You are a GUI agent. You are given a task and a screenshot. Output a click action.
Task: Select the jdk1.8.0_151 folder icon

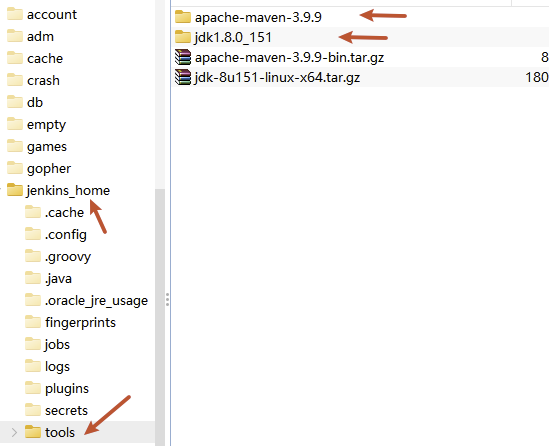tap(183, 37)
